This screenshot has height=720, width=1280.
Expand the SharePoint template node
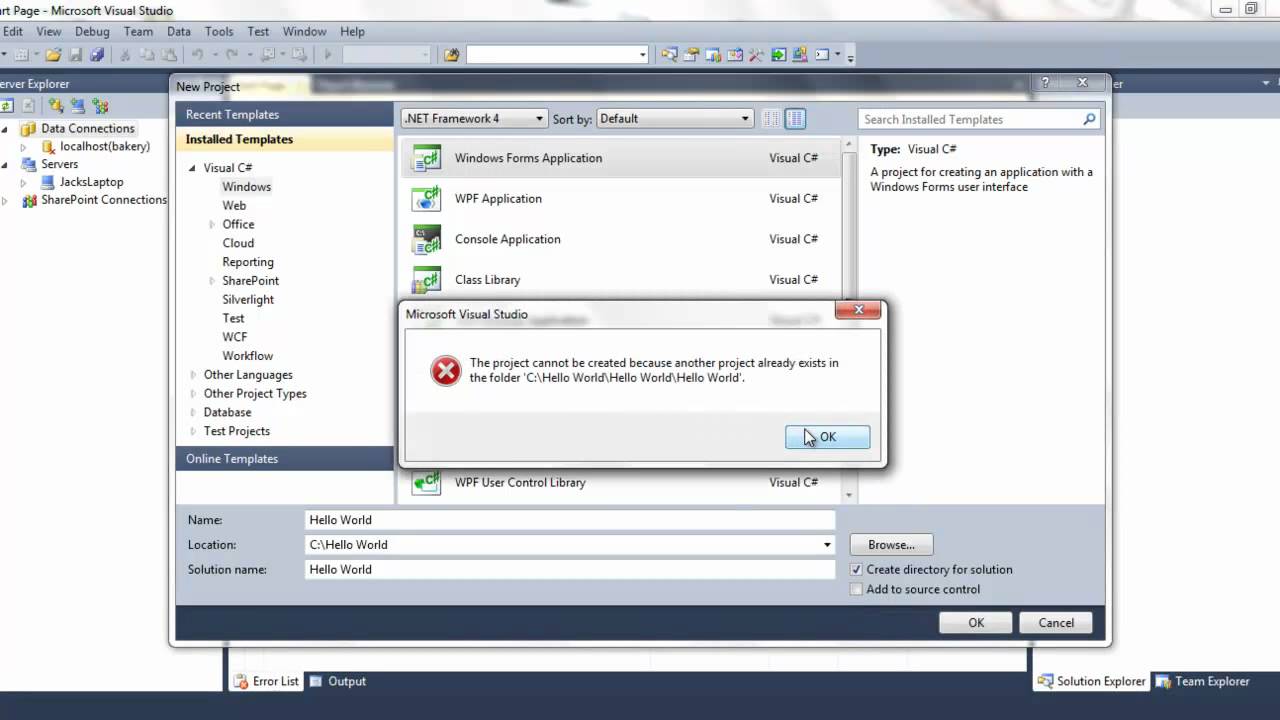(x=212, y=281)
